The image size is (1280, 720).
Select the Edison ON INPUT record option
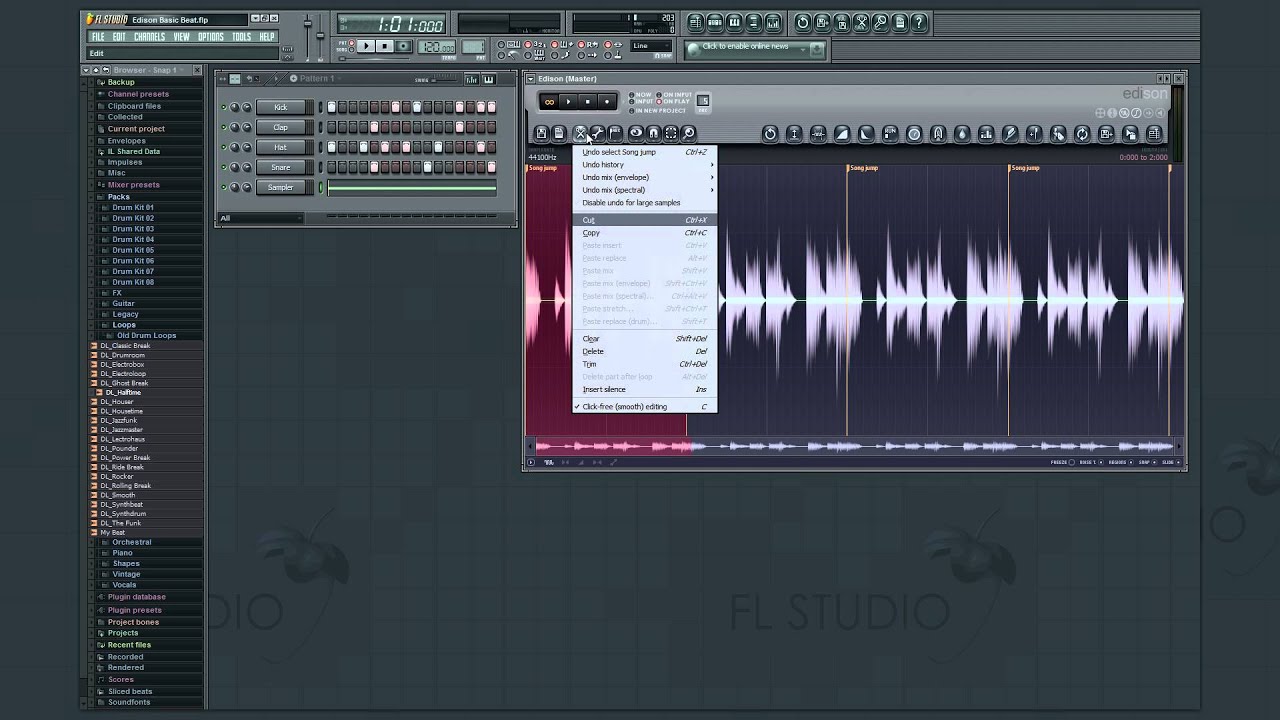(674, 95)
